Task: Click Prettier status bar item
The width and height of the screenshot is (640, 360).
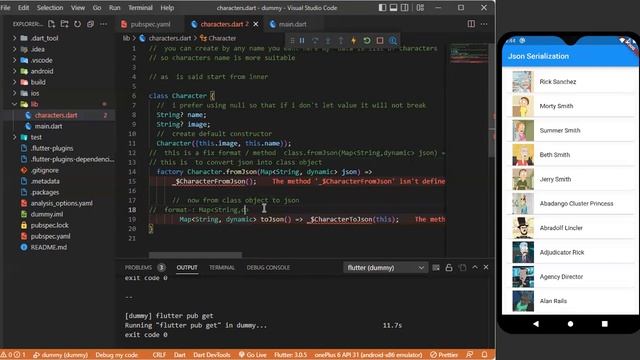Action: pyautogui.click(x=444, y=355)
